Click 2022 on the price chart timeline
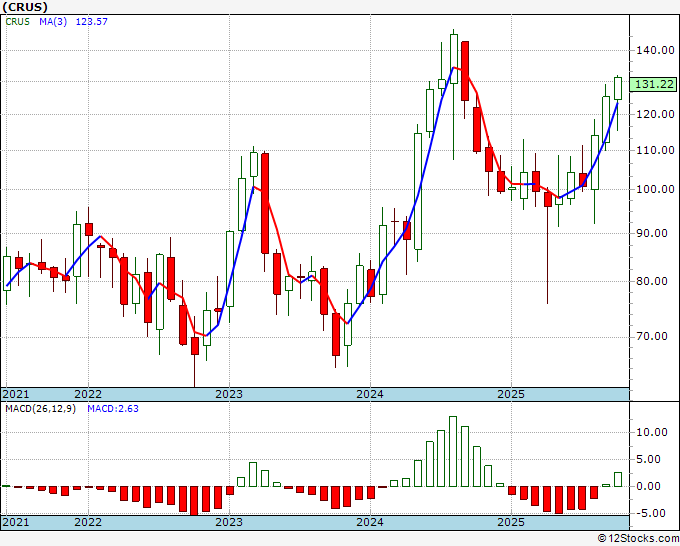Viewport: 680px width, 546px height. click(x=88, y=394)
